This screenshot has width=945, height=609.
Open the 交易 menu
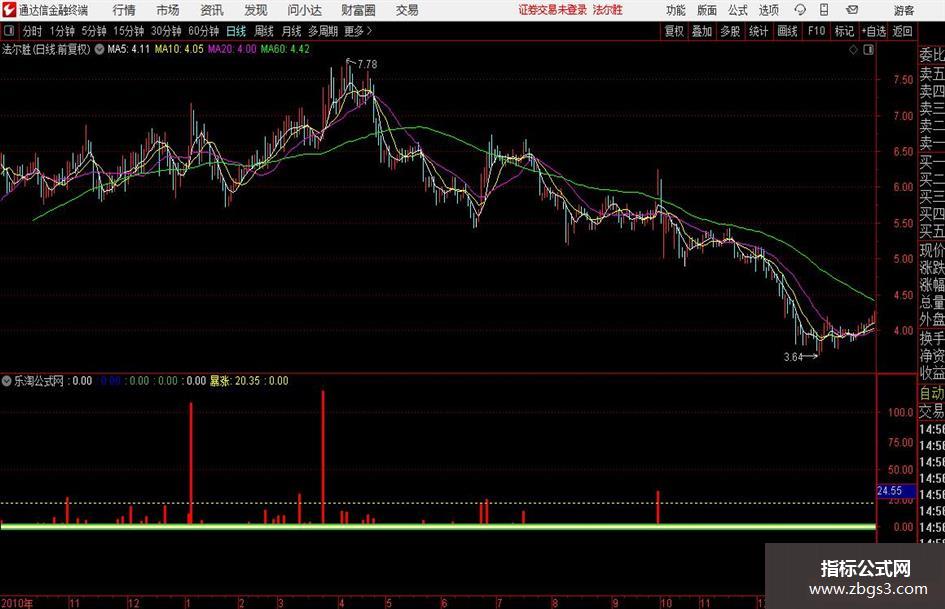point(407,10)
